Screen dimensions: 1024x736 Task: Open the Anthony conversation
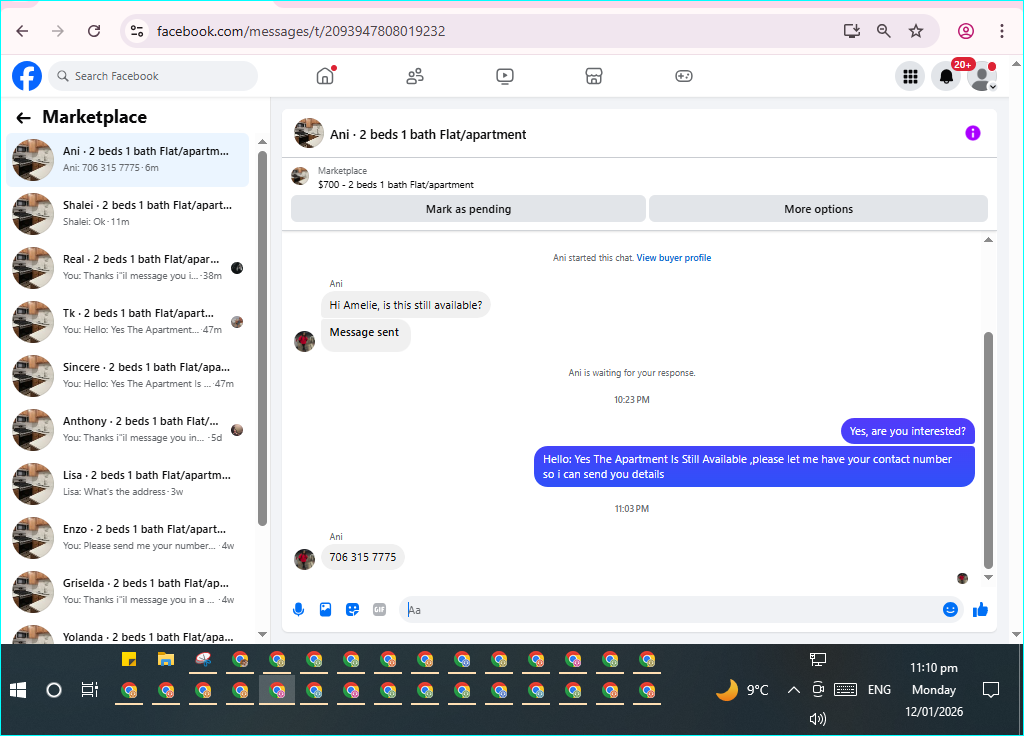128,430
